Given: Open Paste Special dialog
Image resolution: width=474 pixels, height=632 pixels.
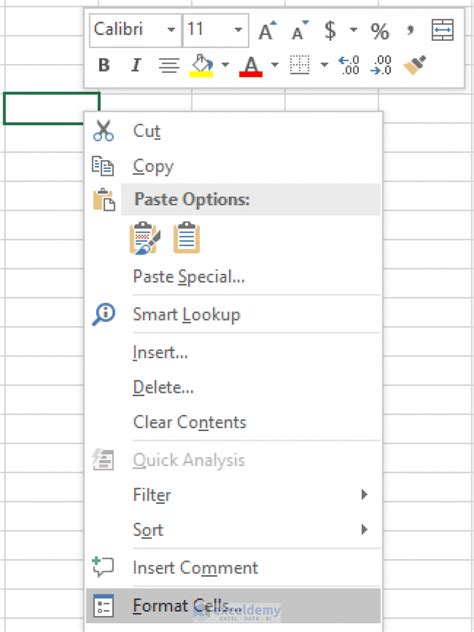Looking at the screenshot, I should 233,276.
